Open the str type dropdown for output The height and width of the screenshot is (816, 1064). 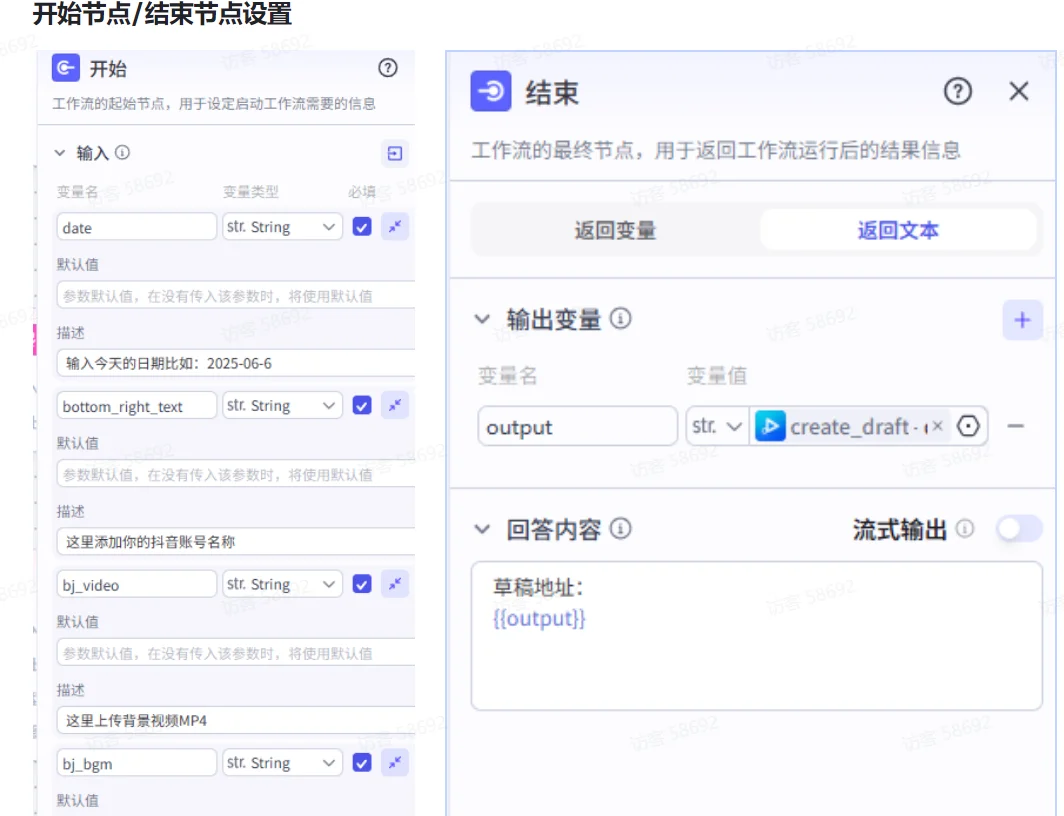click(717, 426)
